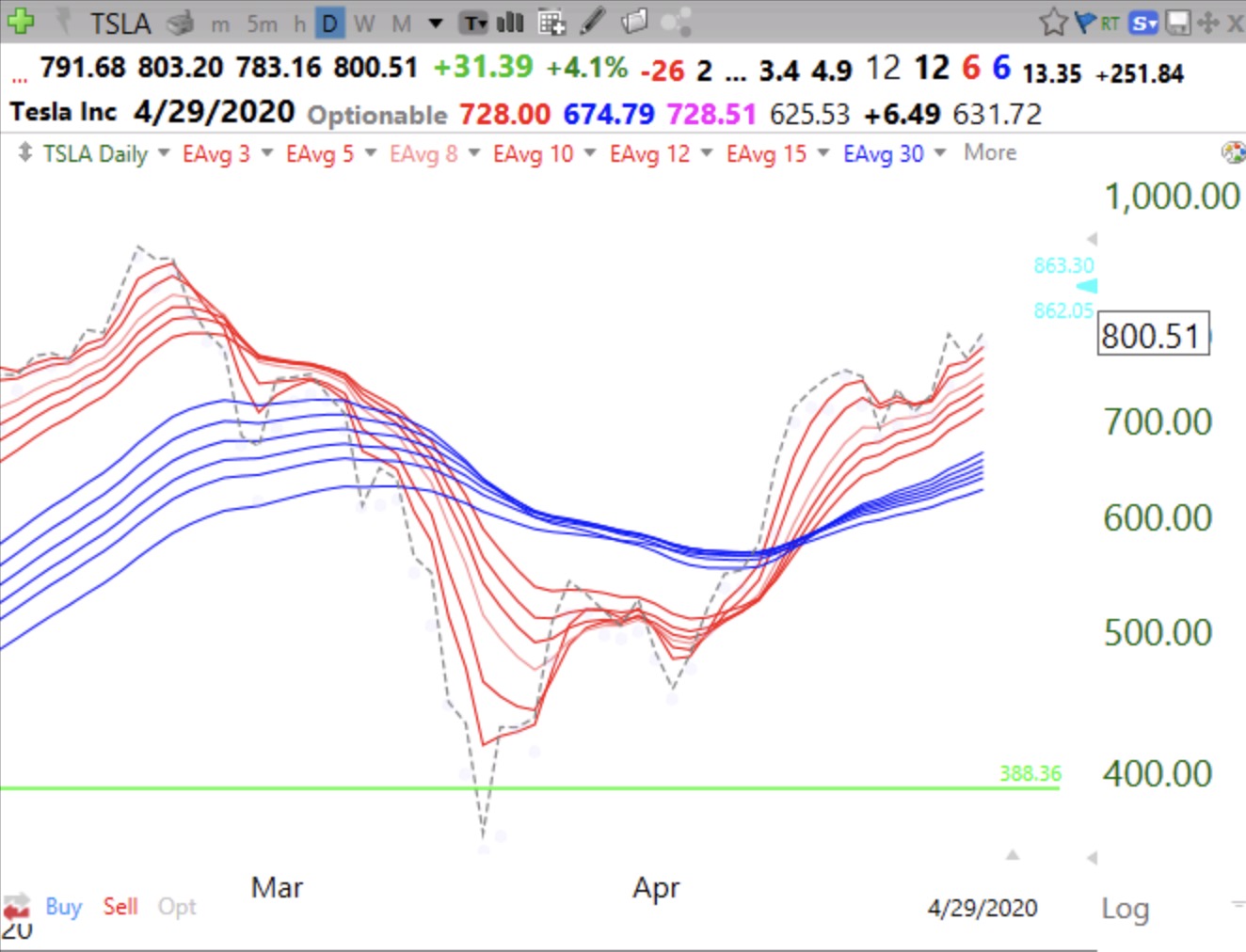The image size is (1246, 952).
Task: Click the 4/29/2020 date in the header
Action: click(215, 113)
